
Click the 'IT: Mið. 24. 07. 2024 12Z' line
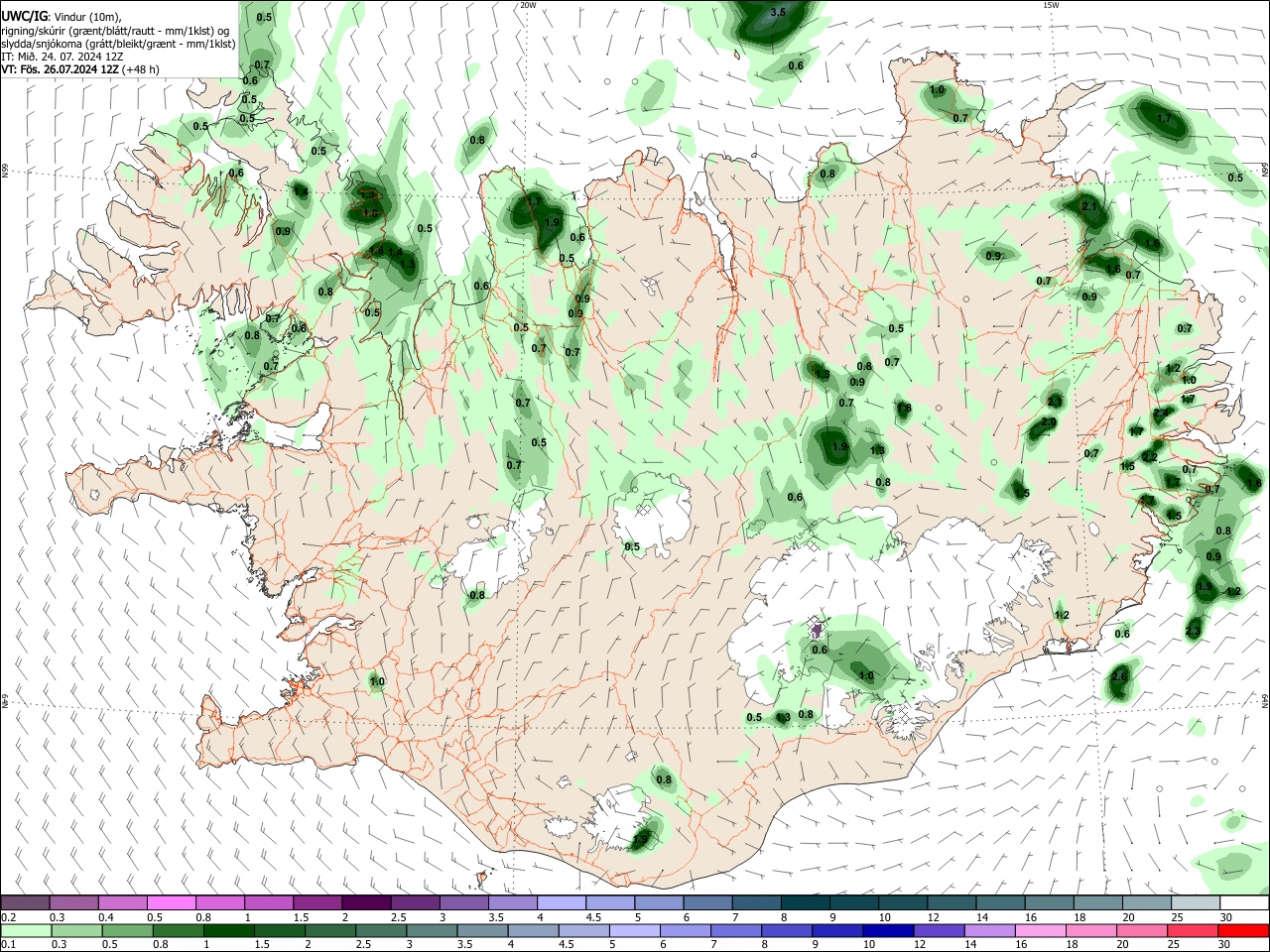pyautogui.click(x=61, y=57)
